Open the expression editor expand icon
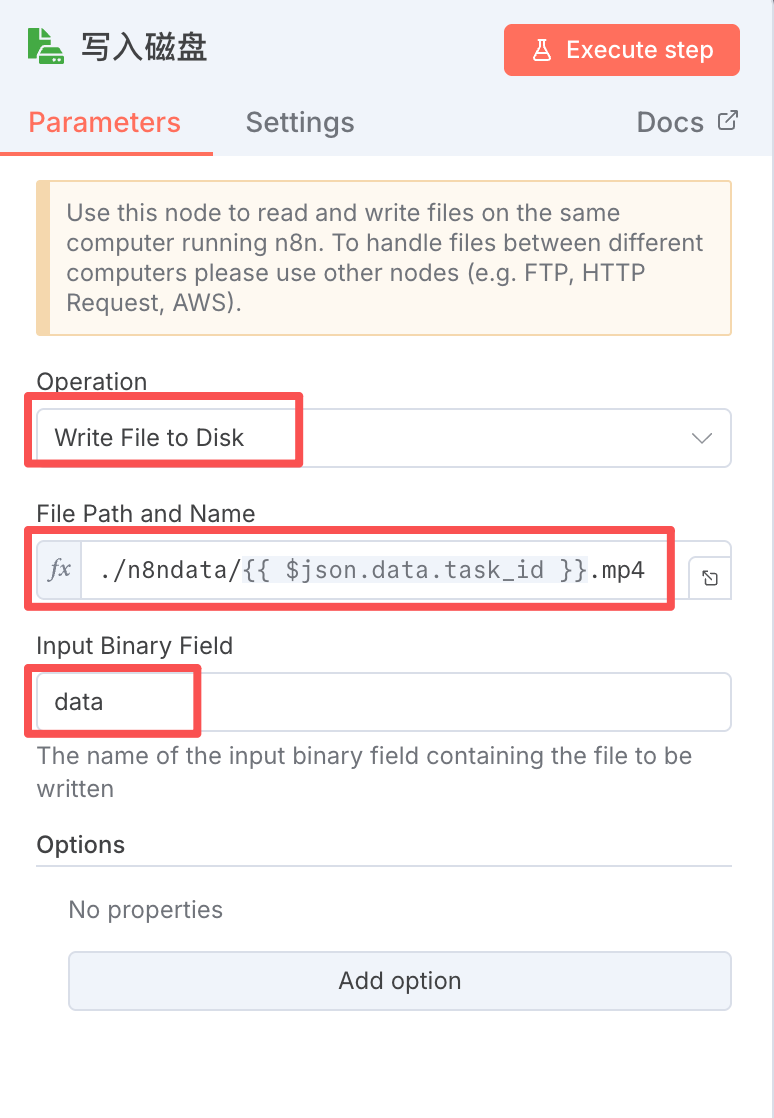 click(710, 578)
